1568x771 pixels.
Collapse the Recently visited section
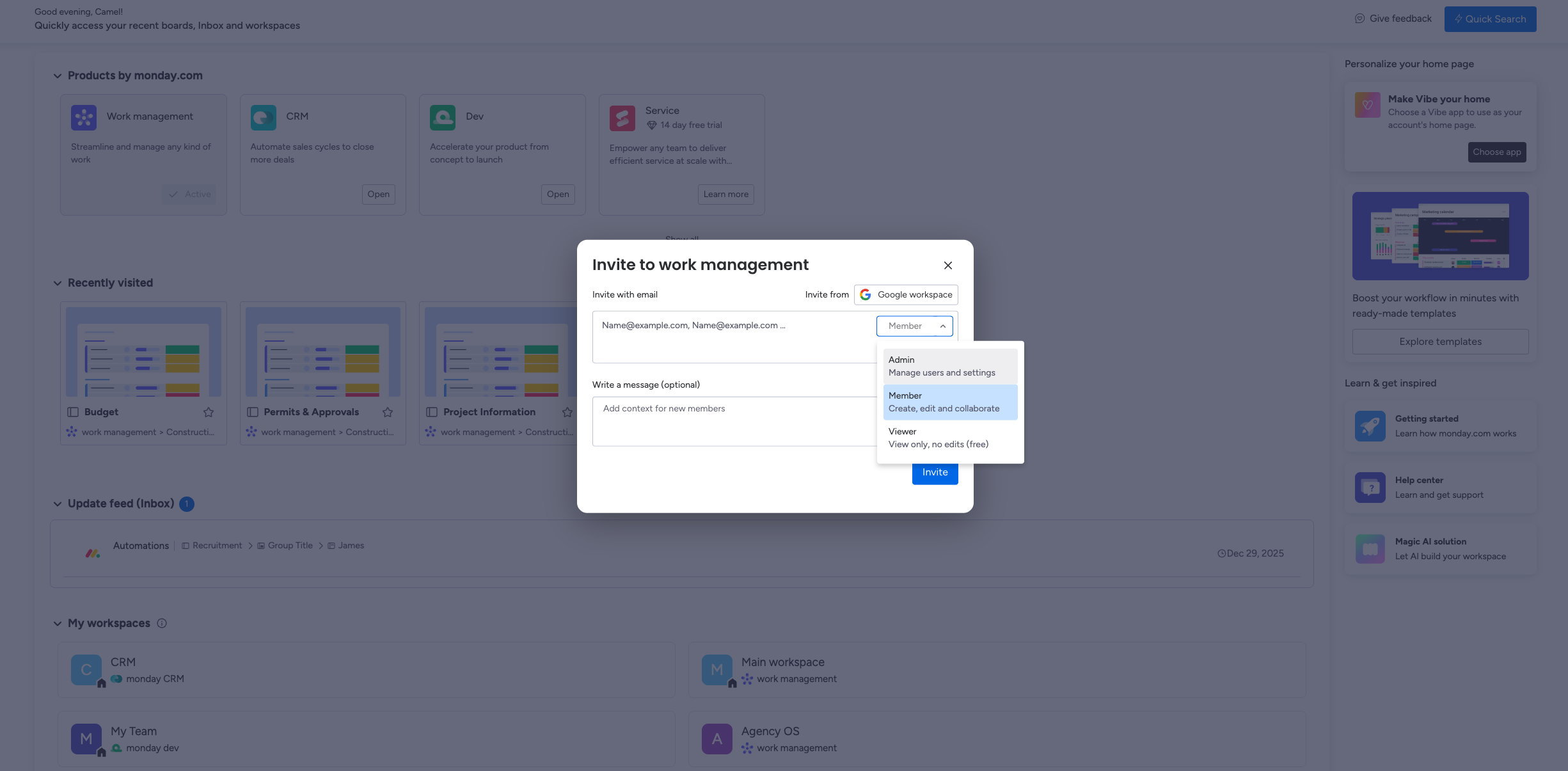coord(58,283)
